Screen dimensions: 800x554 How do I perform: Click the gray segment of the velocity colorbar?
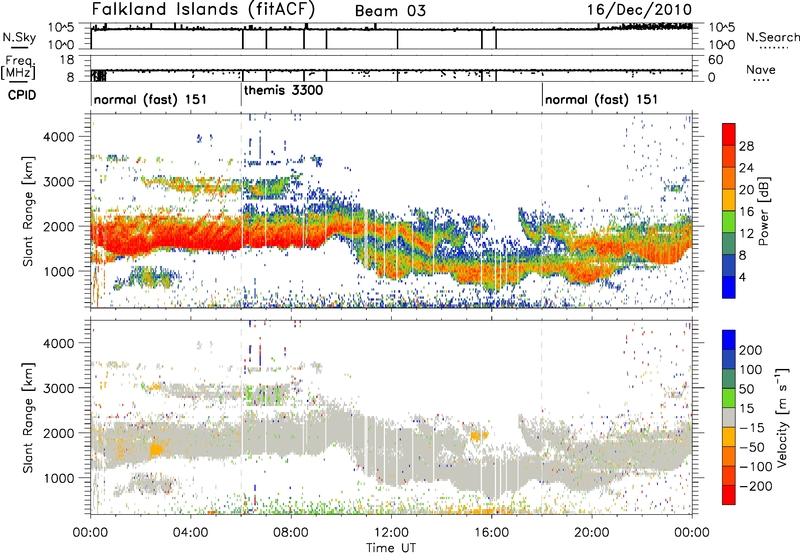pos(729,417)
